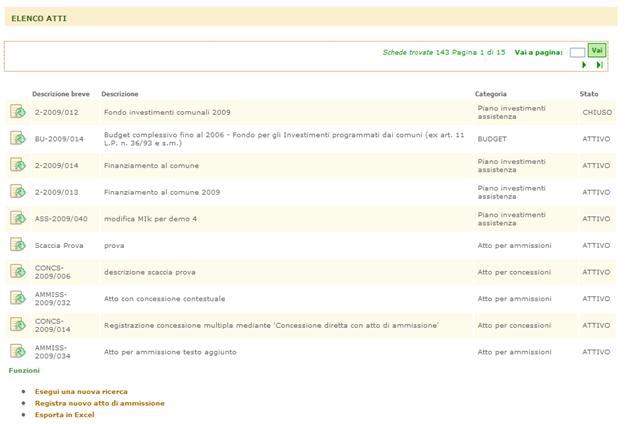Select the CONCS-2009/014 code cell
Viewport: 625px width, 424px height.
coord(53,326)
